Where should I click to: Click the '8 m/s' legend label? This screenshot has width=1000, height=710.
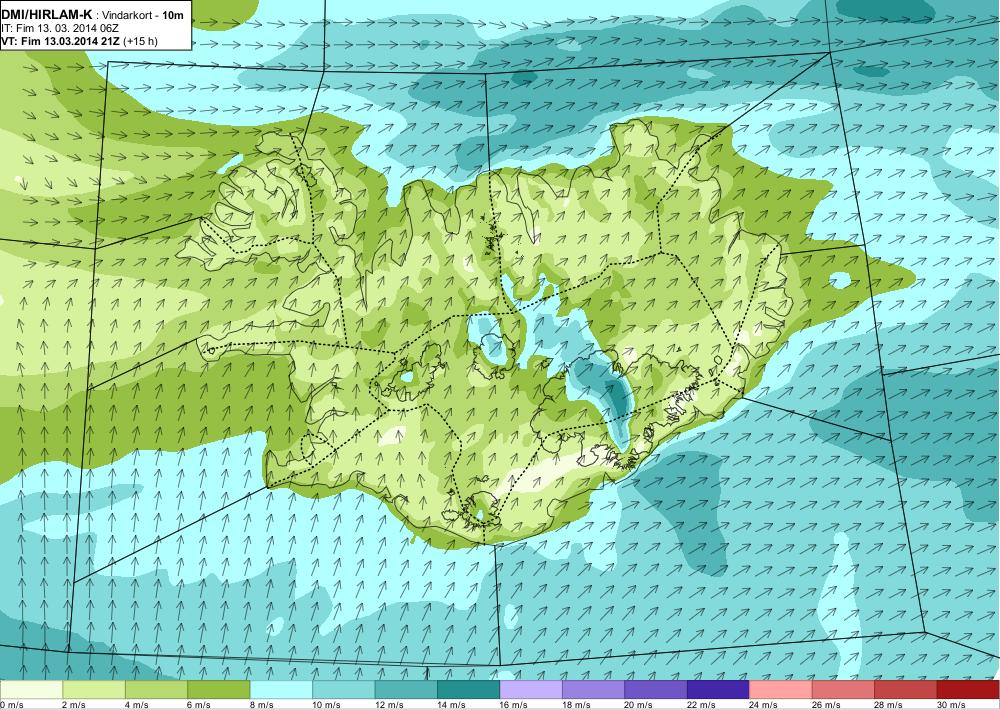coord(262,705)
